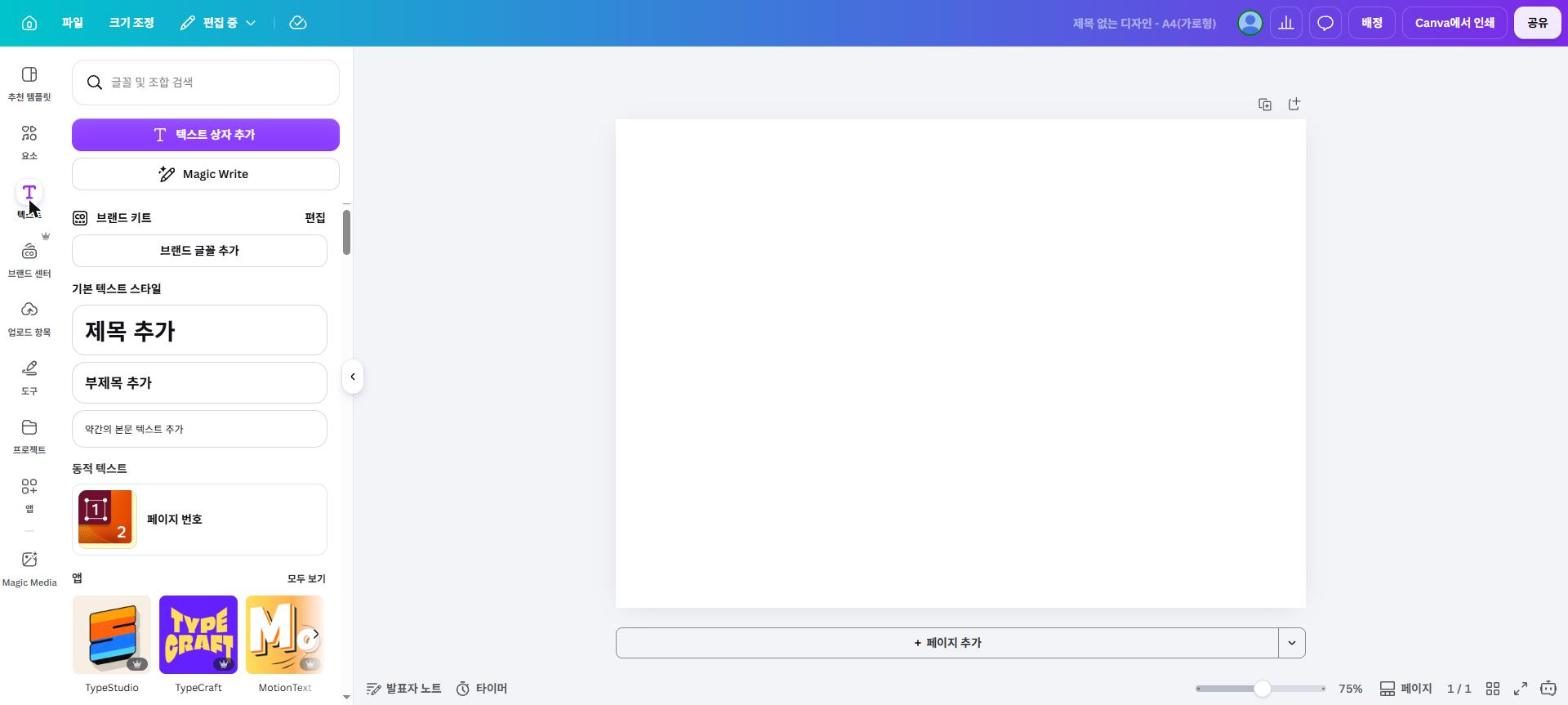The image size is (1568, 705).
Task: Click the 배정 button
Action: [x=1371, y=23]
